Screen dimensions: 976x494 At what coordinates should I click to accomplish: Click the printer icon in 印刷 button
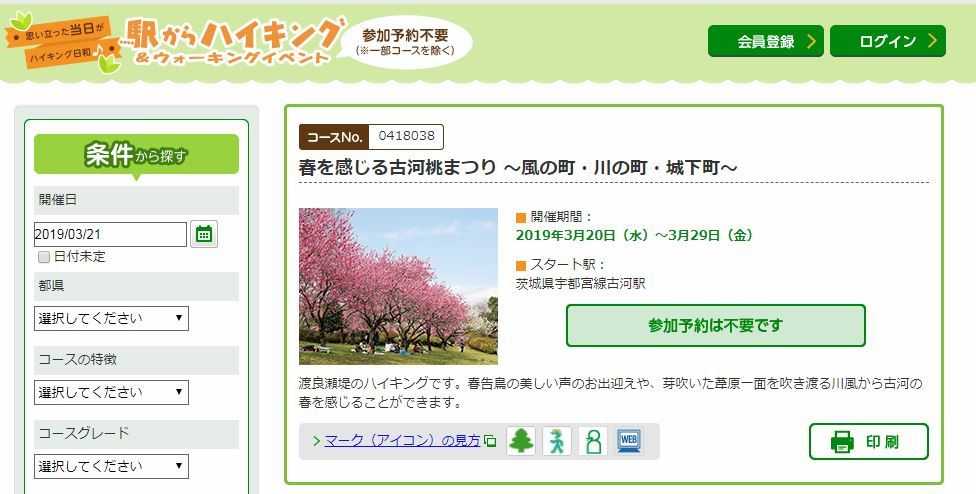(842, 442)
